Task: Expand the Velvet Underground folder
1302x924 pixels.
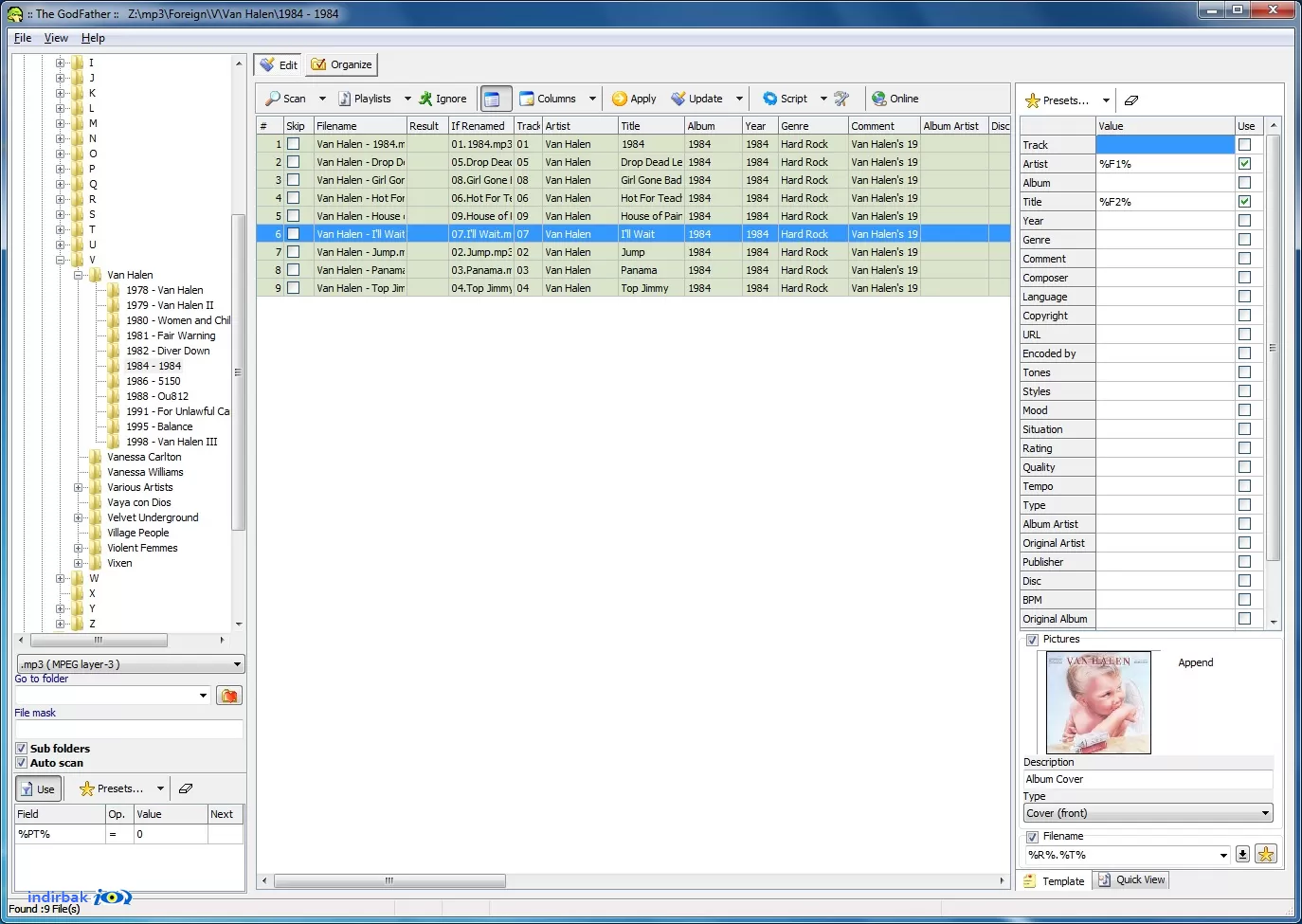Action: click(79, 517)
